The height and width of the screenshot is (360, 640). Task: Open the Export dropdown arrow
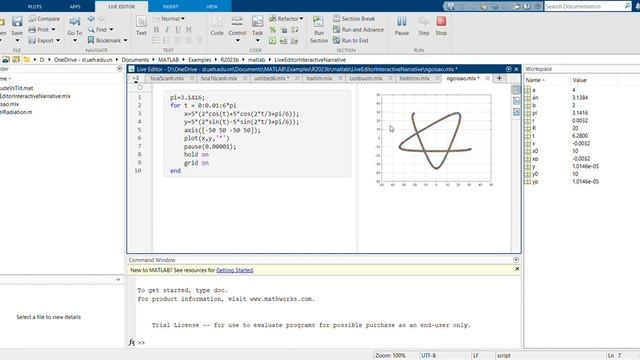tap(58, 40)
